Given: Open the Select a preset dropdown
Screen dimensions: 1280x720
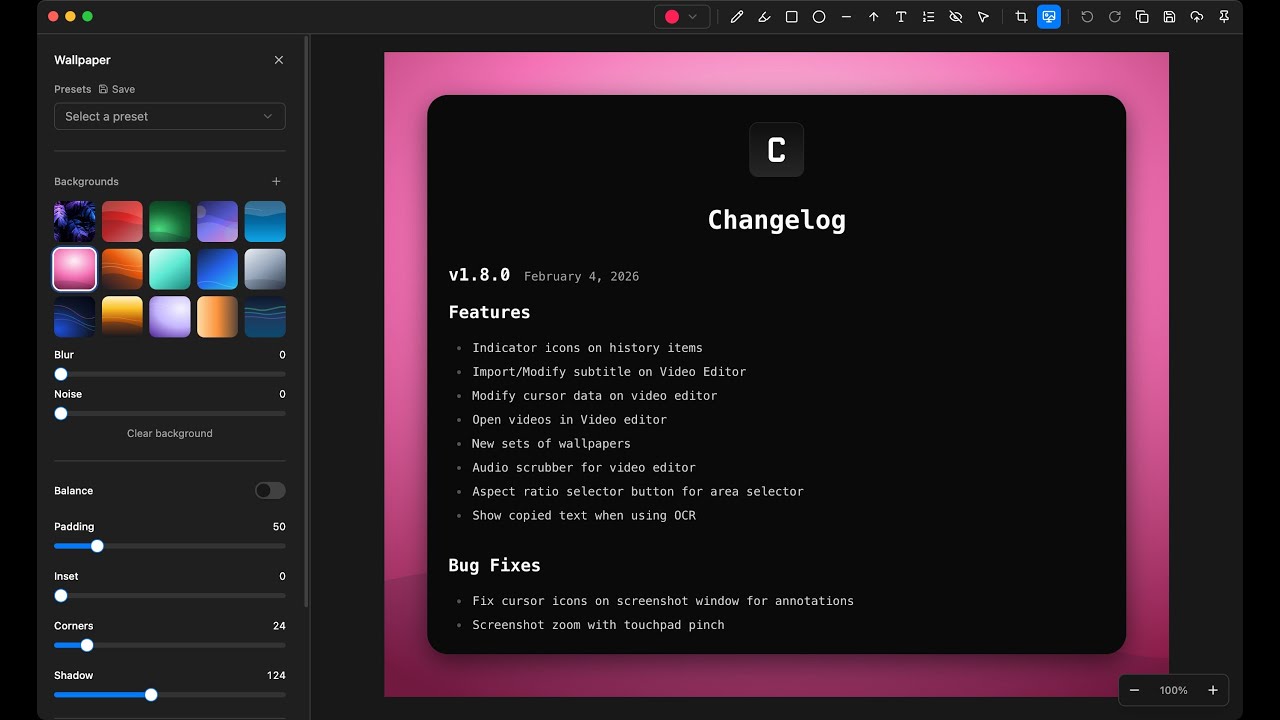Looking at the screenshot, I should tap(170, 116).
